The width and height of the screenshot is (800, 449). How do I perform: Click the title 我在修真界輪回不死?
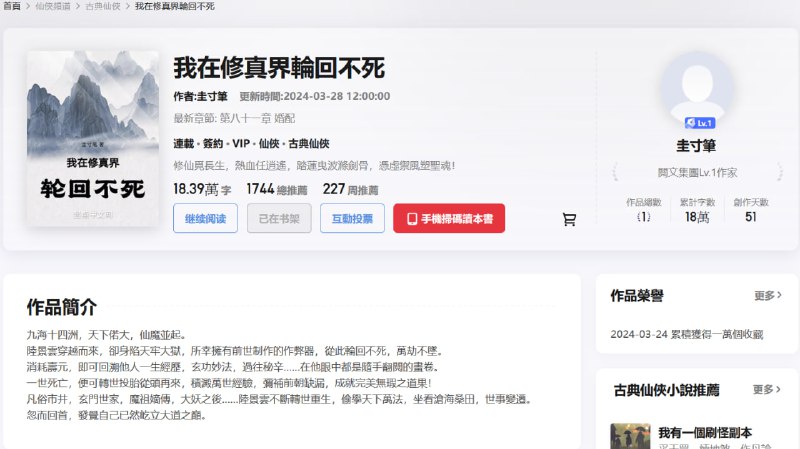point(279,68)
